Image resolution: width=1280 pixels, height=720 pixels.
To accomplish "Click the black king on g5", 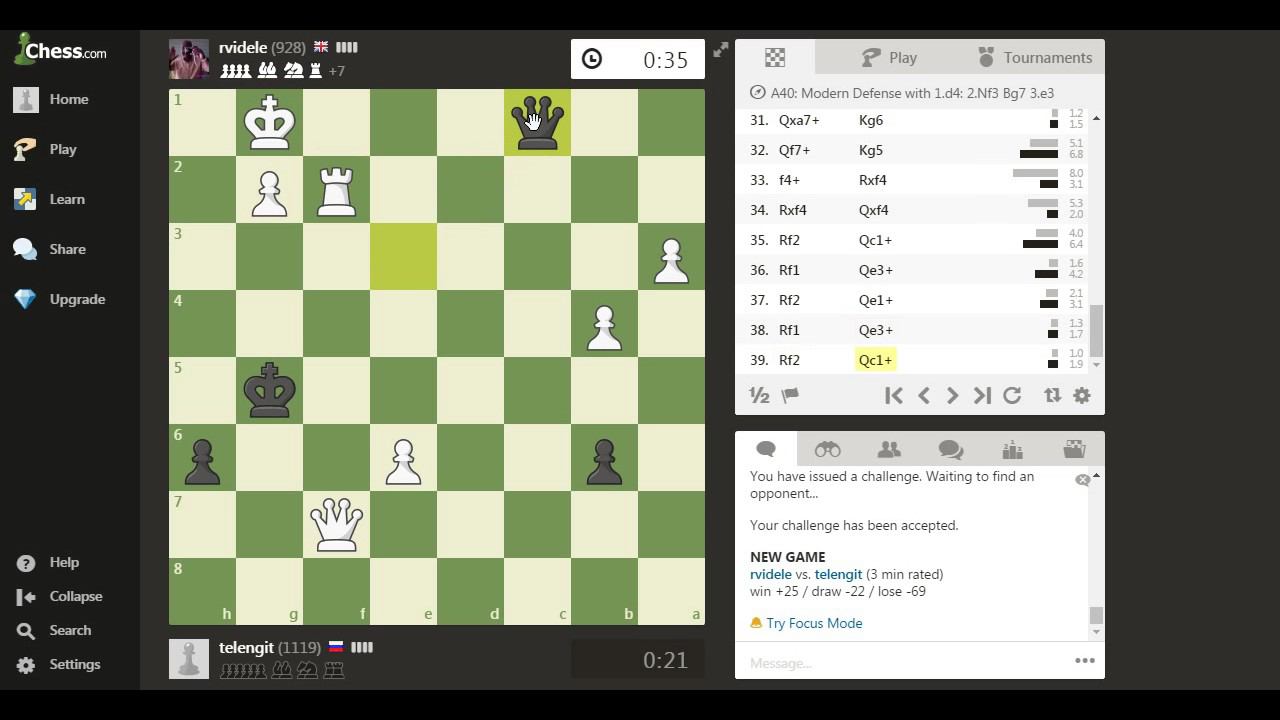I will click(269, 390).
